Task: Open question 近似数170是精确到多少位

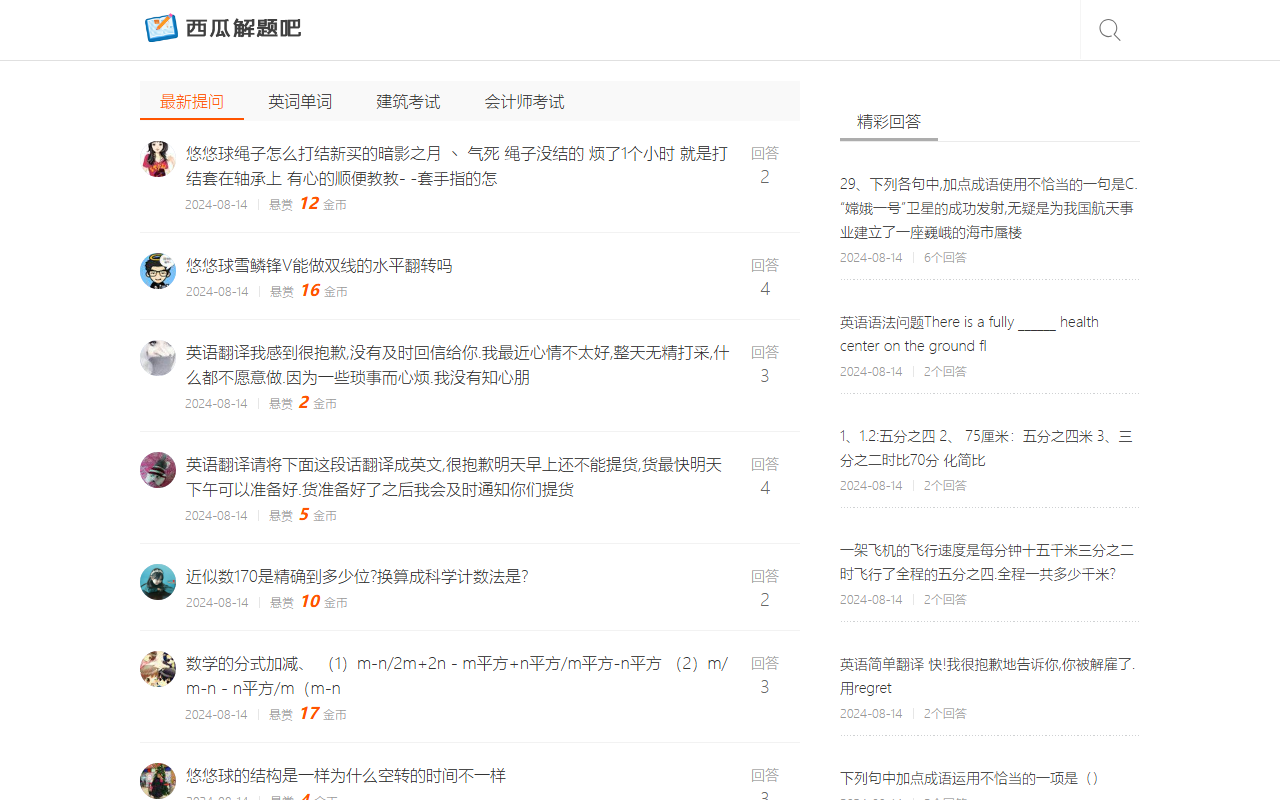Action: [357, 577]
